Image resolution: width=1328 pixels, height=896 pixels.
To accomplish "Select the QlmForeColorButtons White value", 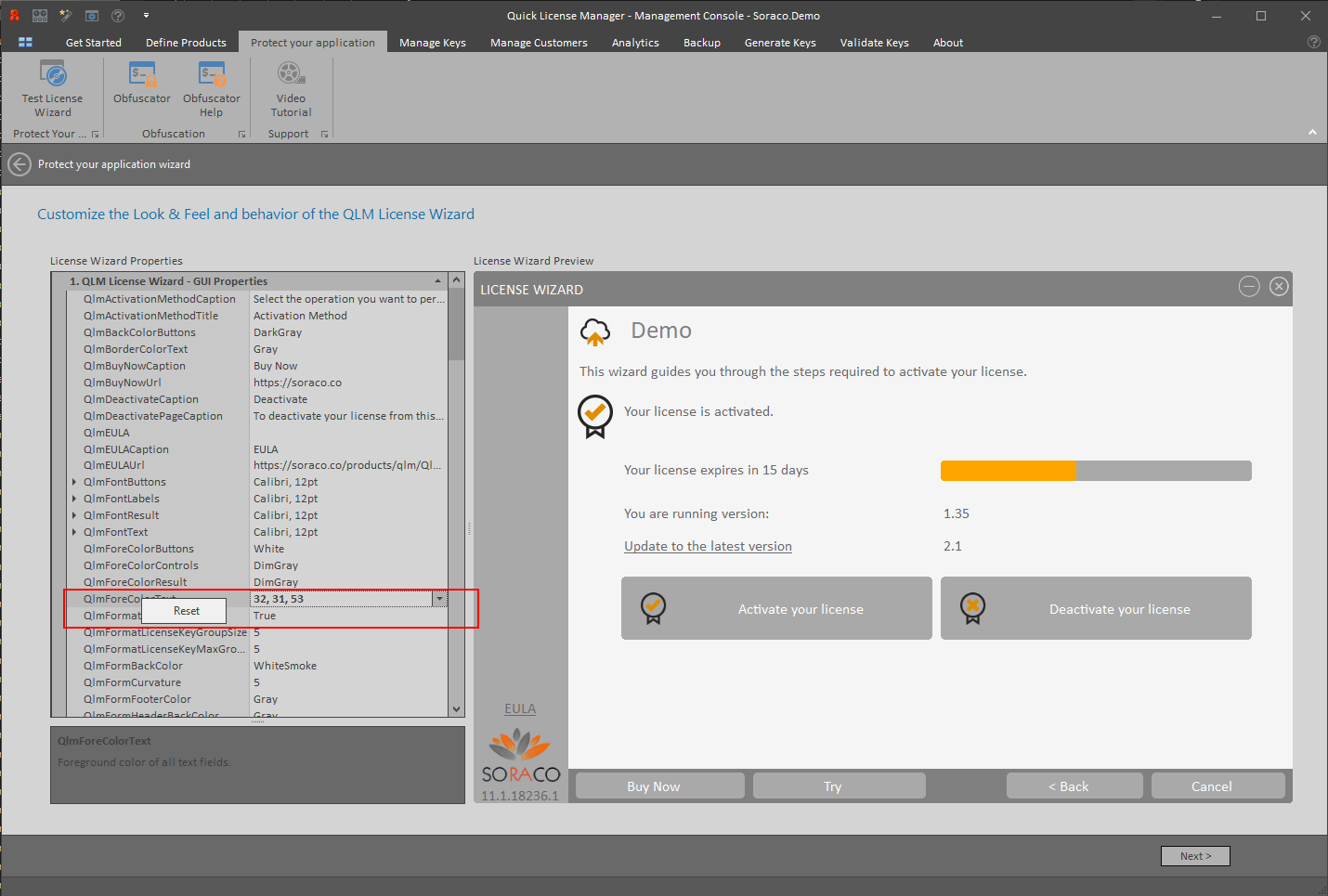I will (348, 549).
